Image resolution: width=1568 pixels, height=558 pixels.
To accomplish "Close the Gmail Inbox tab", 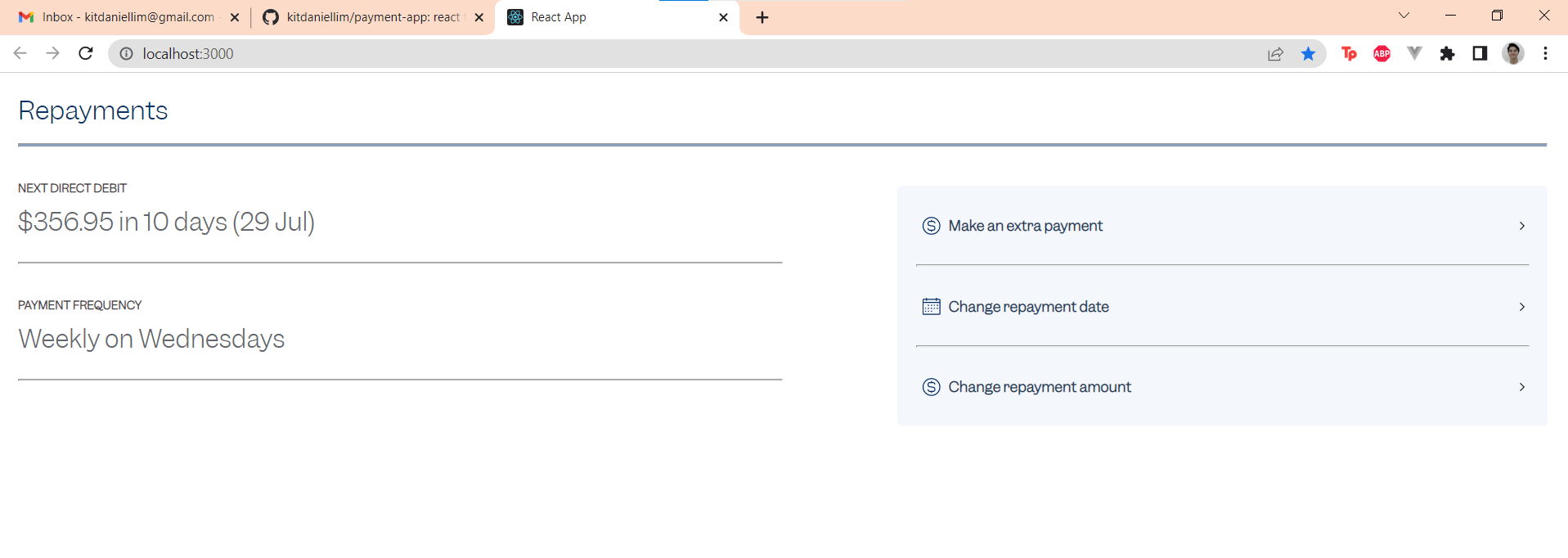I will [x=235, y=17].
